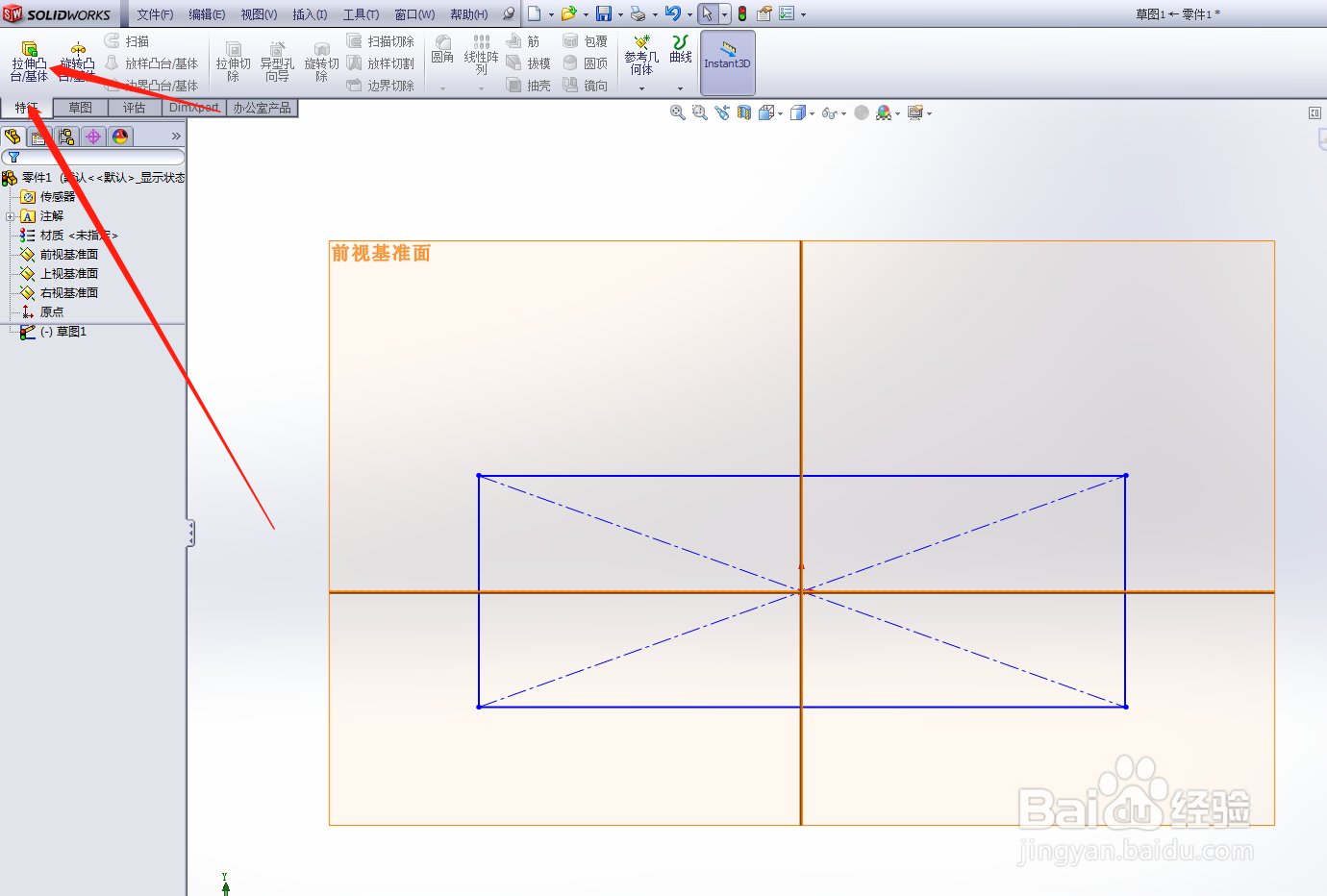Click the Print icon
This screenshot has width=1327, height=896.
(638, 13)
